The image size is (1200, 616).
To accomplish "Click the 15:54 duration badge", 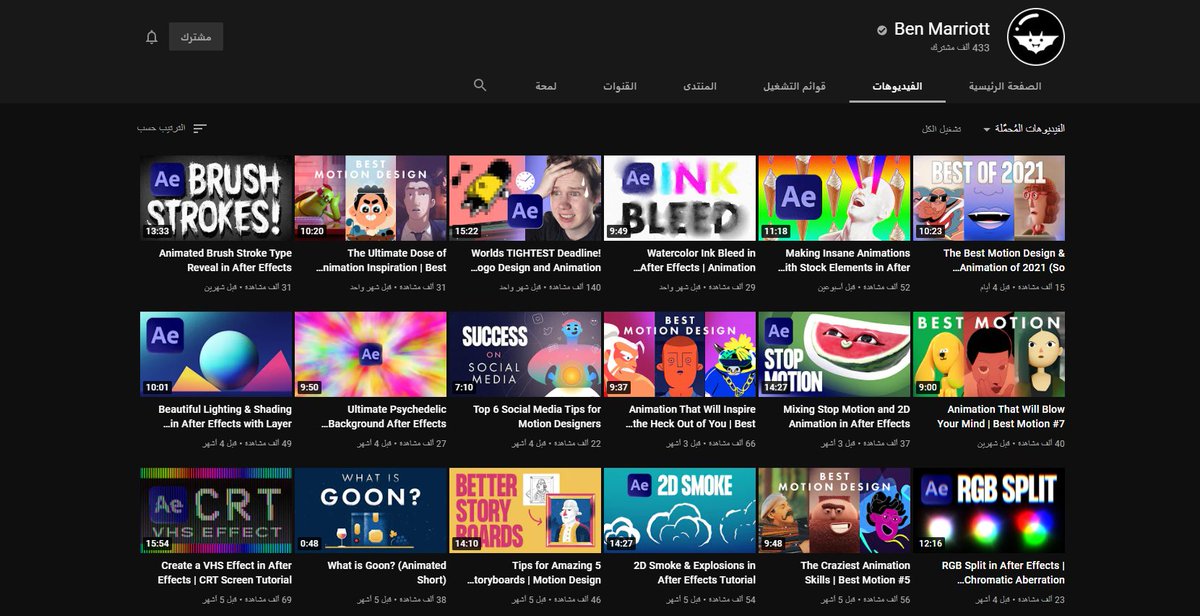I will (x=157, y=543).
